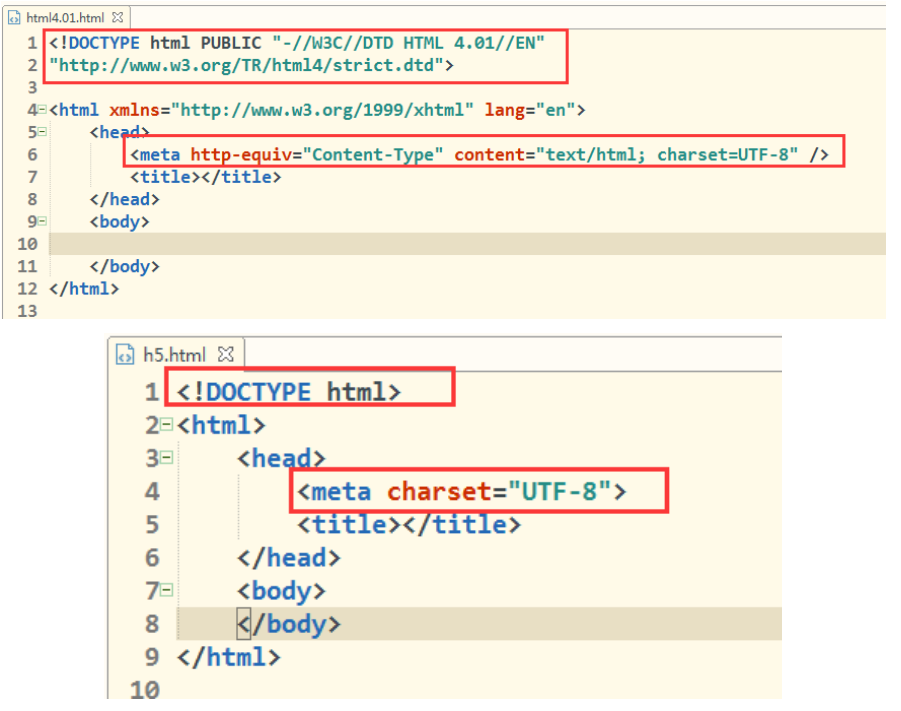Viewport: 901px width, 711px height.
Task: Click the closing body tag in h5.html
Action: 288,624
